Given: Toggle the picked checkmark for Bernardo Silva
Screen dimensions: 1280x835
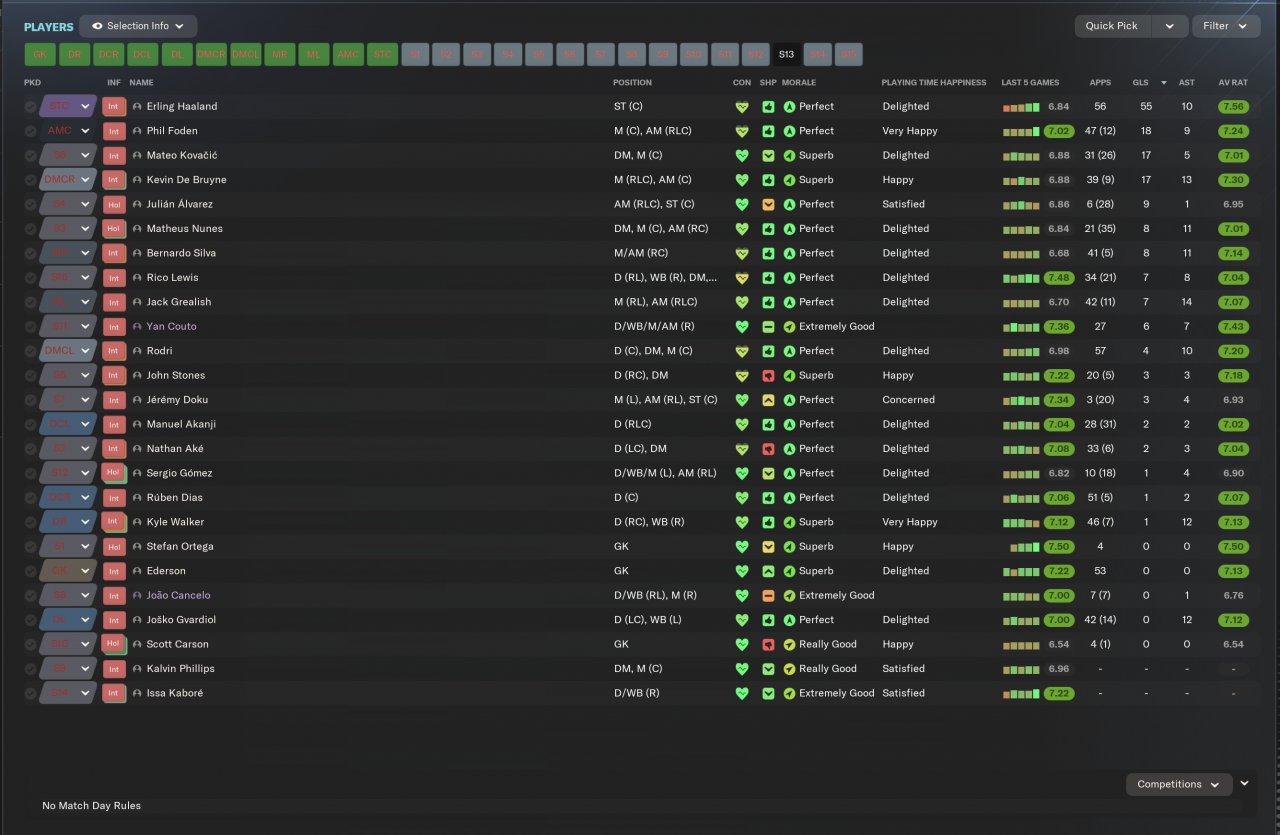Looking at the screenshot, I should [31, 253].
